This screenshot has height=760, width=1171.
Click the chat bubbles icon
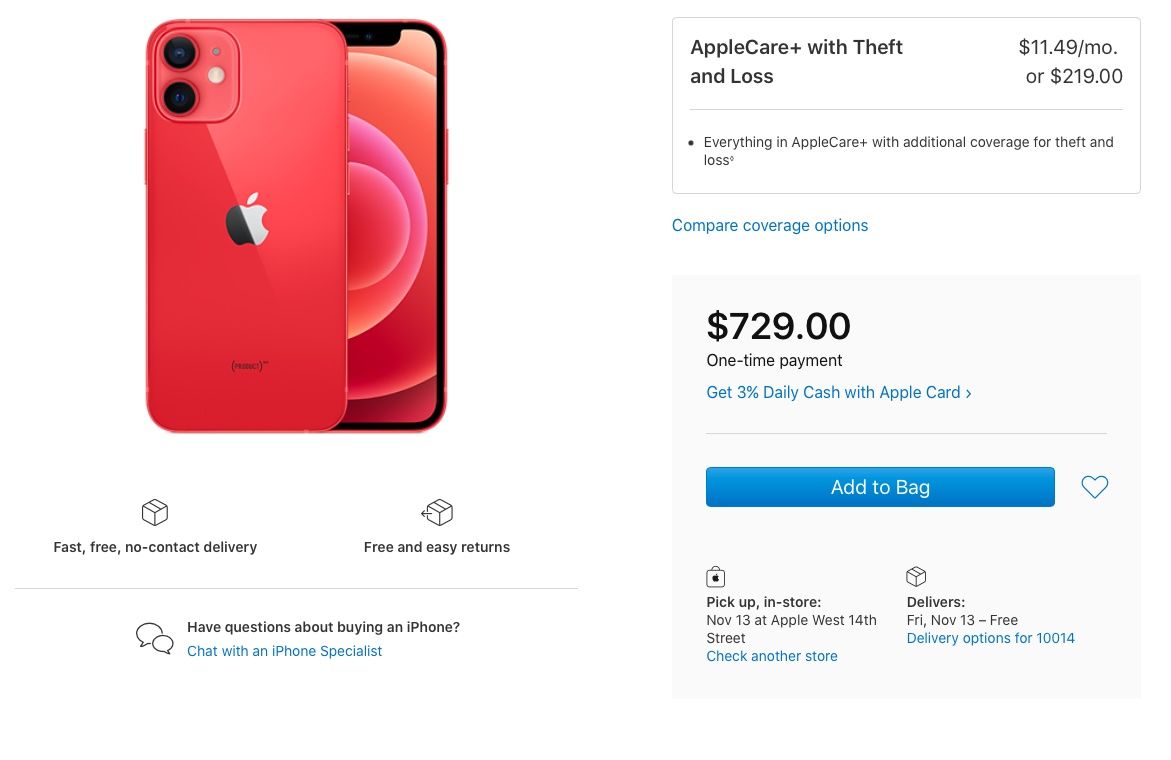tap(154, 637)
